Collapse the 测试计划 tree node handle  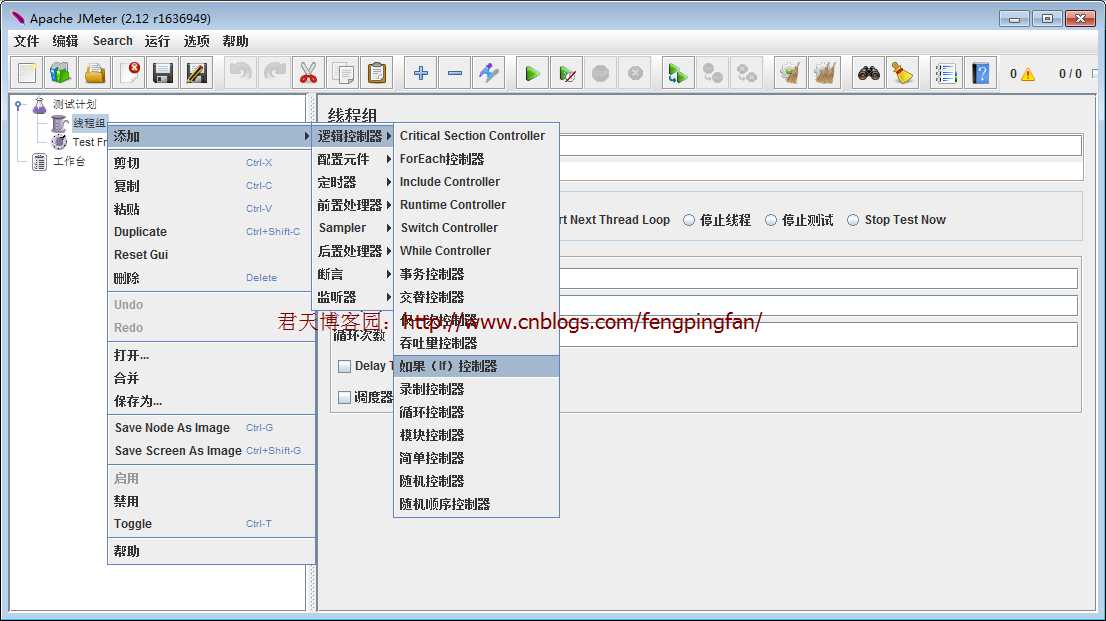click(x=18, y=105)
